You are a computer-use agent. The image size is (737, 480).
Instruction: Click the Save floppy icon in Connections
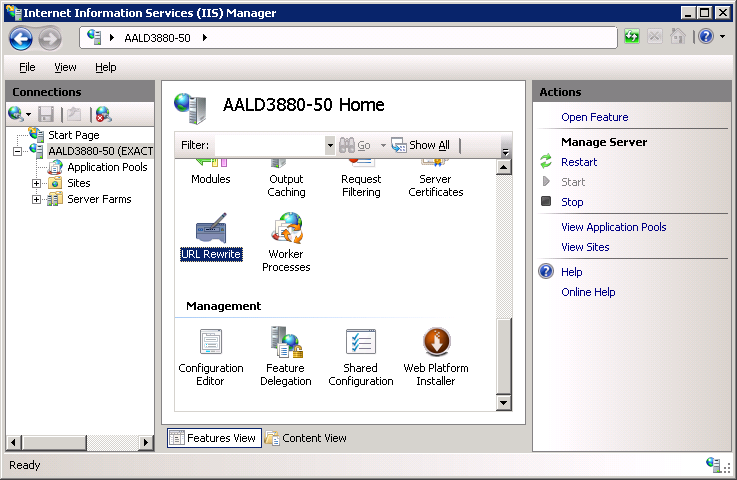(46, 114)
